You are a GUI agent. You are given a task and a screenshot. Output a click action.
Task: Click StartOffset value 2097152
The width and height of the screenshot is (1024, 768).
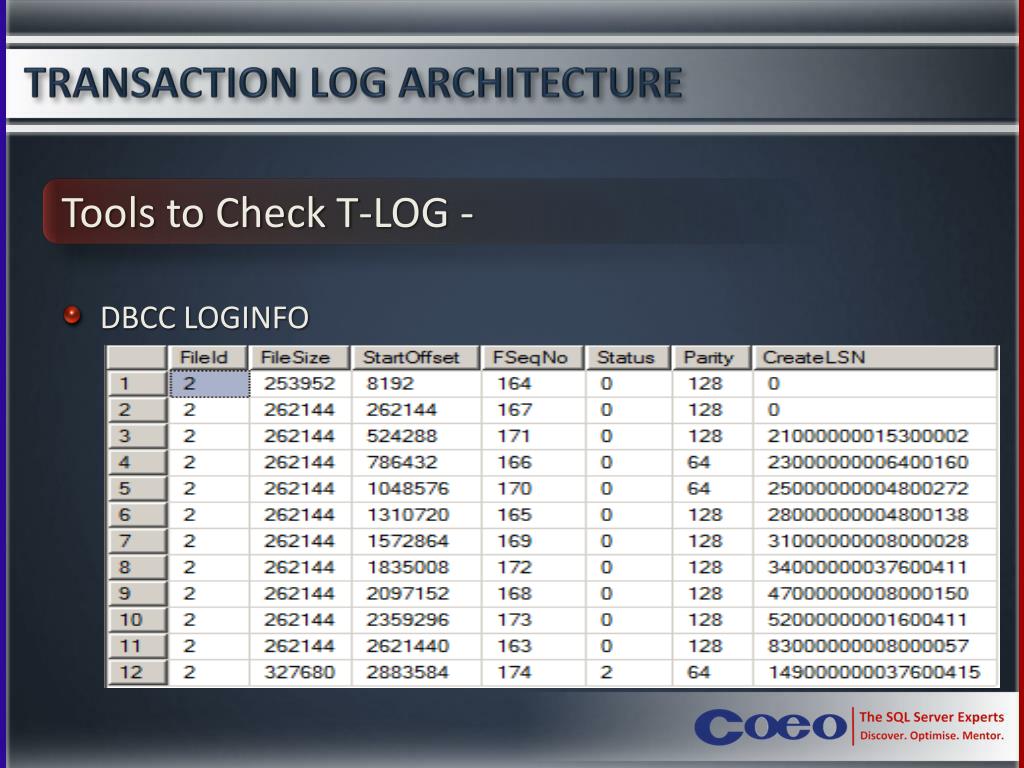[x=408, y=593]
